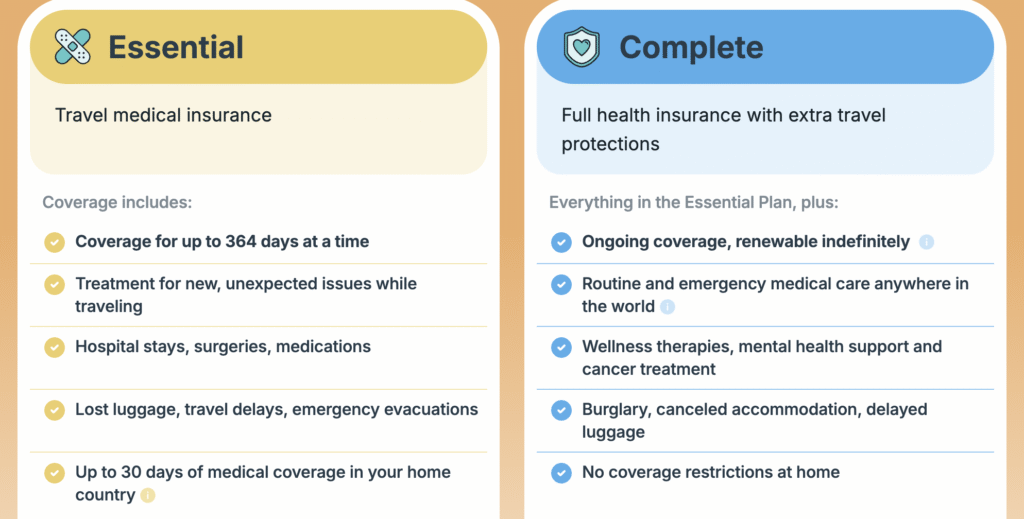Click info icon next to home country
This screenshot has width=1024, height=519.
point(148,495)
